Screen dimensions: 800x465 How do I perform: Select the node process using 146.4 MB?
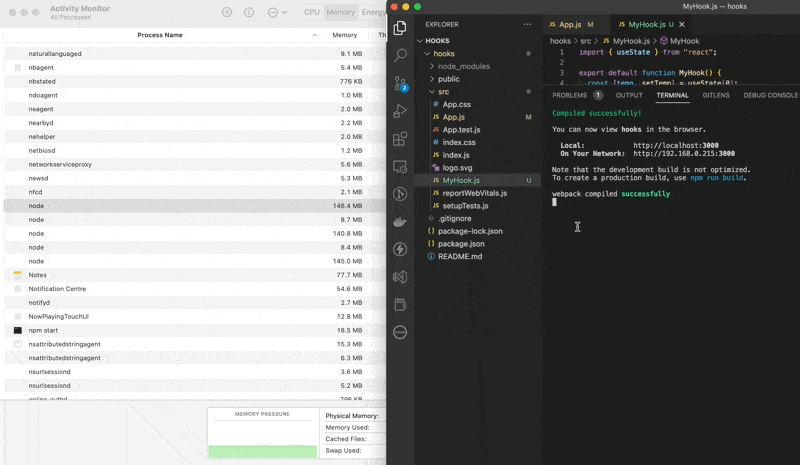[x=195, y=206]
